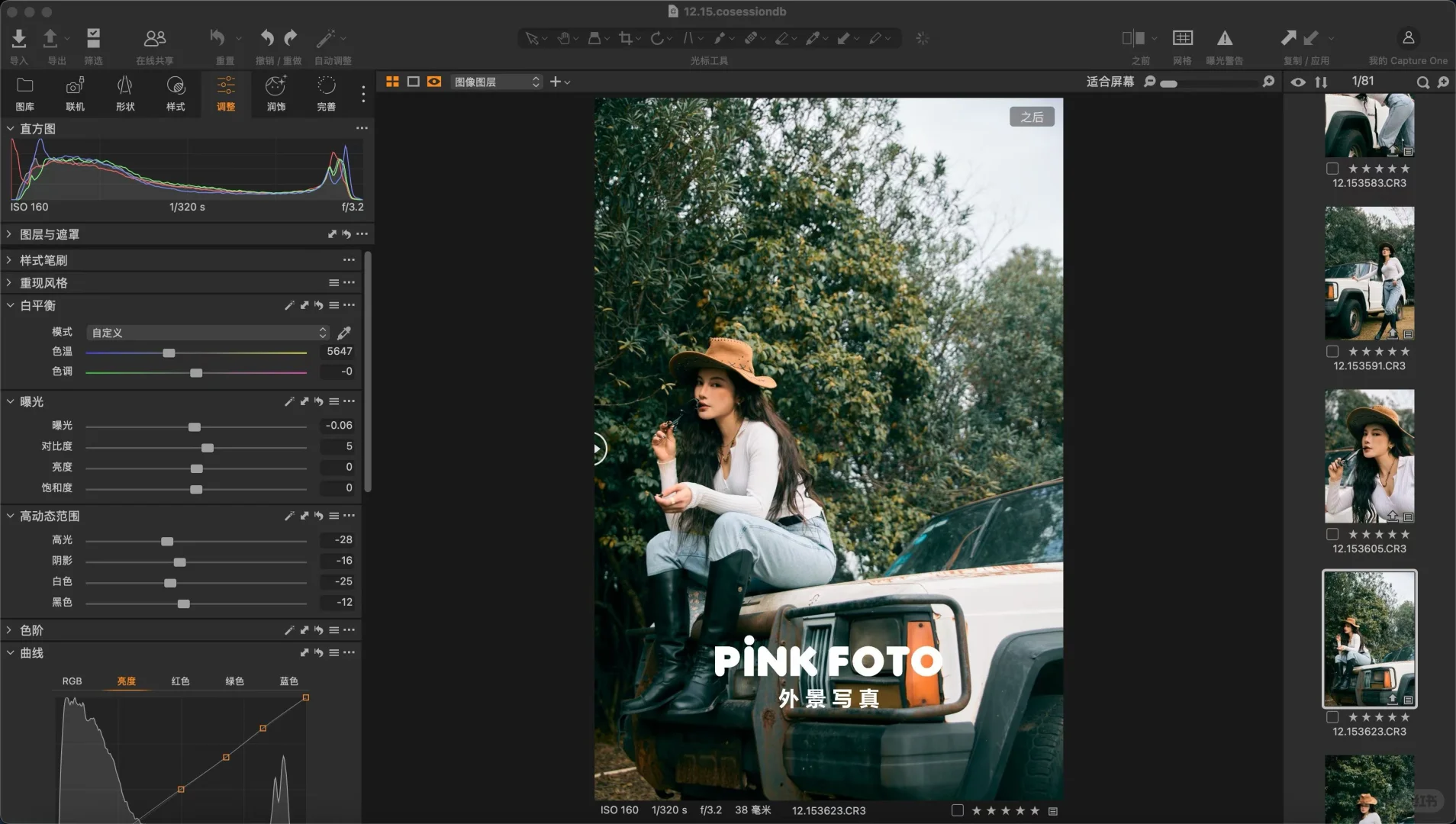This screenshot has width=1456, height=824.
Task: Collapse the 曝光 panel
Action: click(x=11, y=401)
